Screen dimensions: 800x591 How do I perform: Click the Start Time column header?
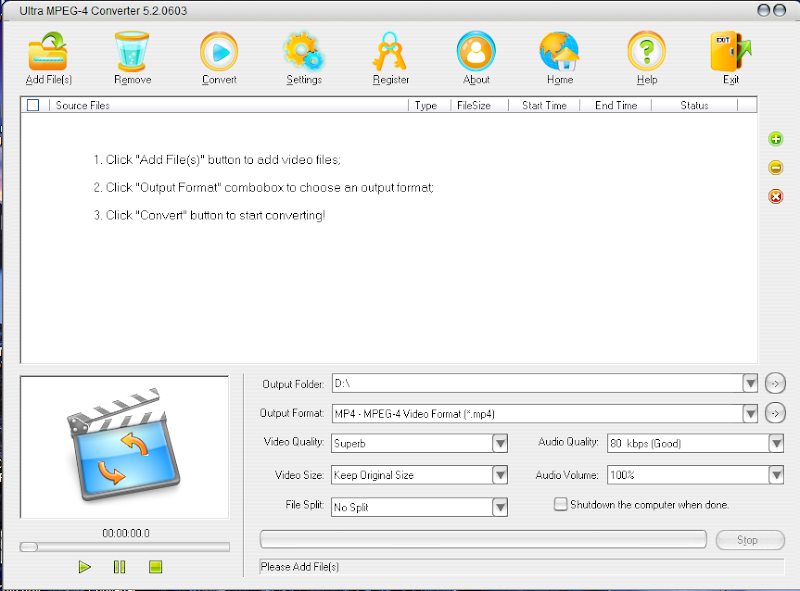tap(544, 105)
